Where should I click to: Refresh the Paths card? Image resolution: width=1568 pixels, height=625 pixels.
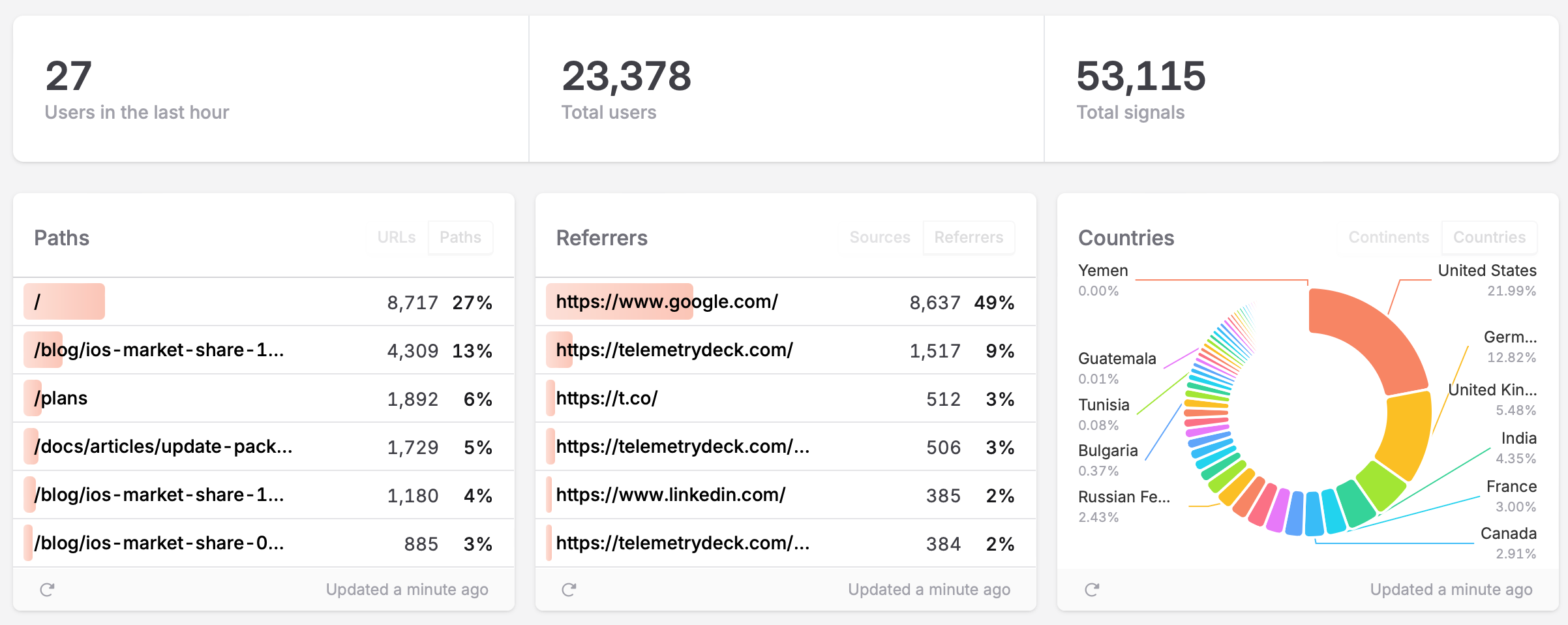tap(47, 590)
